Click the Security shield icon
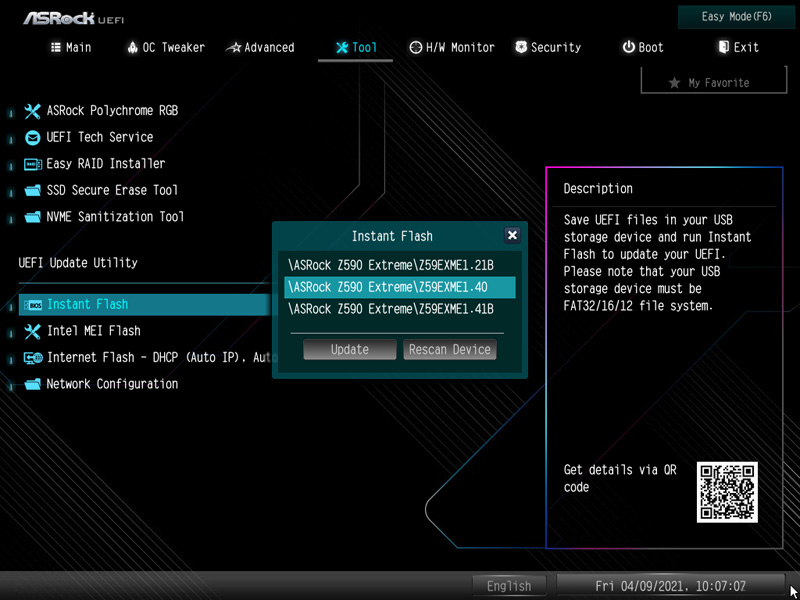 [x=521, y=47]
